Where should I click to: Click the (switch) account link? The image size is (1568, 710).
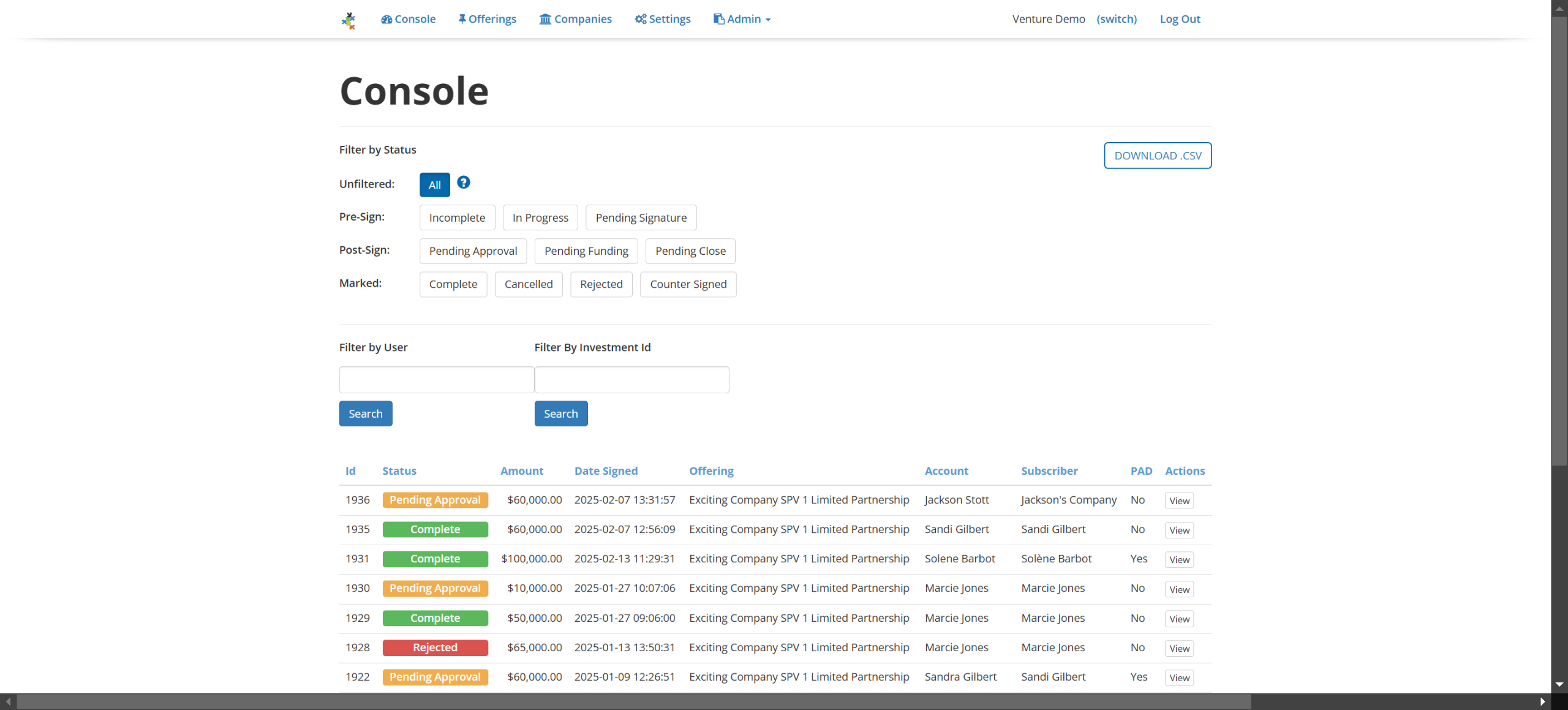(1116, 19)
